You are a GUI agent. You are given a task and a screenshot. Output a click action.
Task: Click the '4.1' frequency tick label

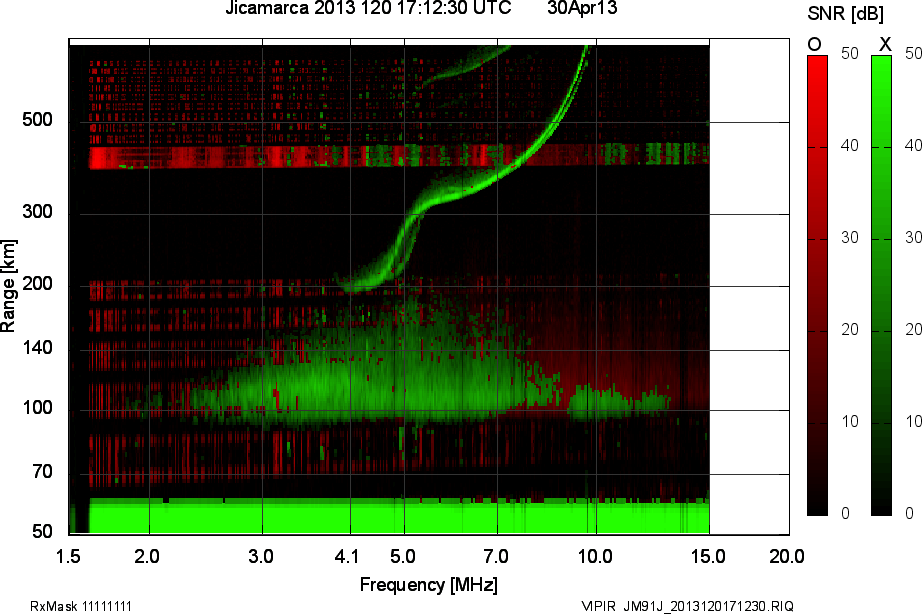[346, 556]
